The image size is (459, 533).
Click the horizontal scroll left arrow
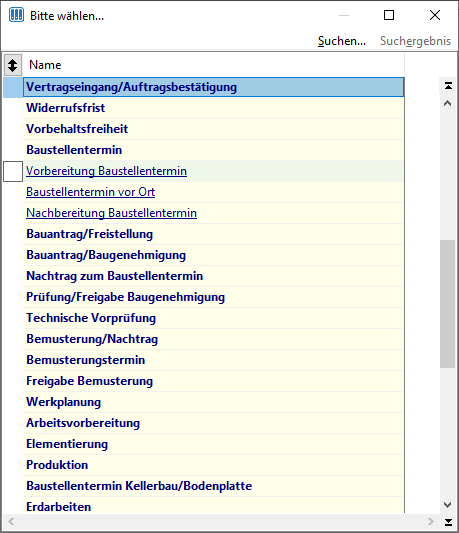pos(11,521)
